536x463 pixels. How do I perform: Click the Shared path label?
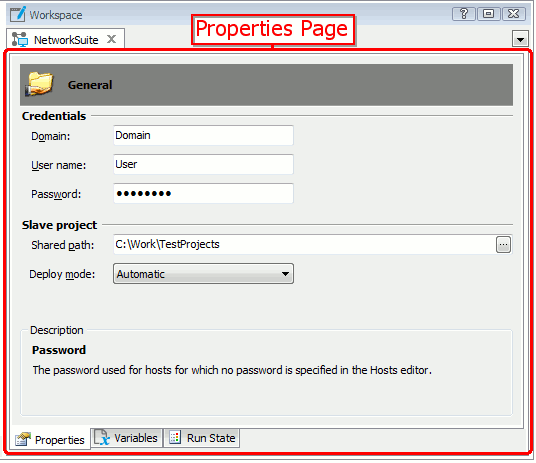63,245
